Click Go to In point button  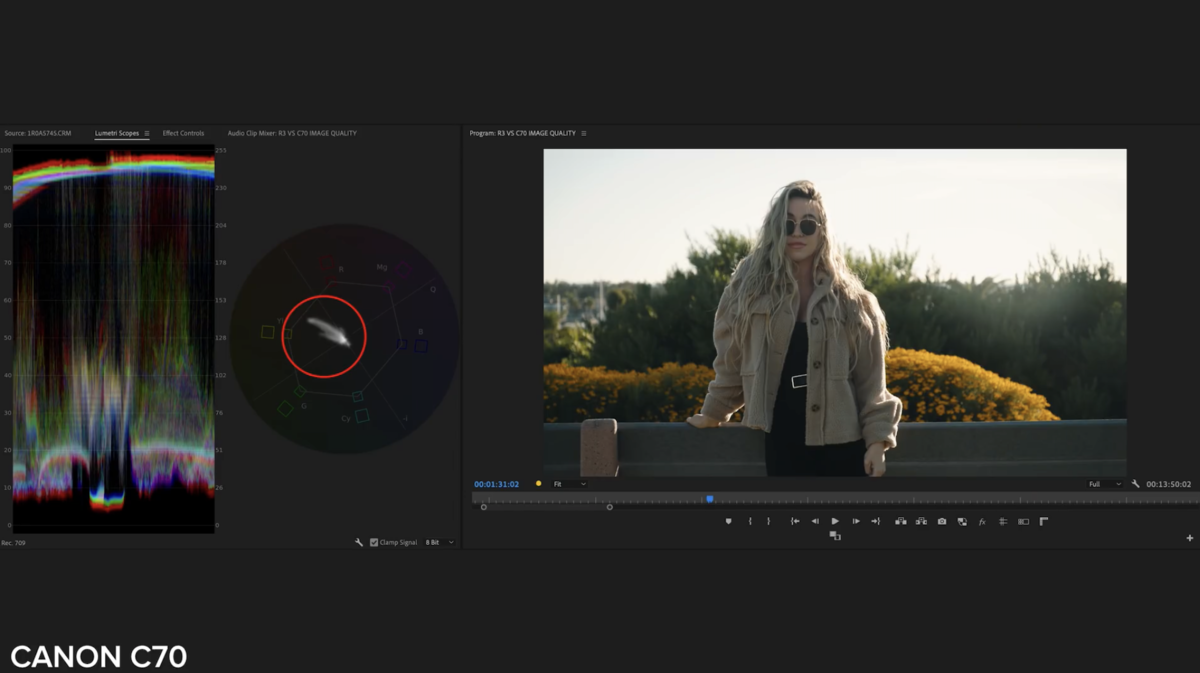[795, 521]
